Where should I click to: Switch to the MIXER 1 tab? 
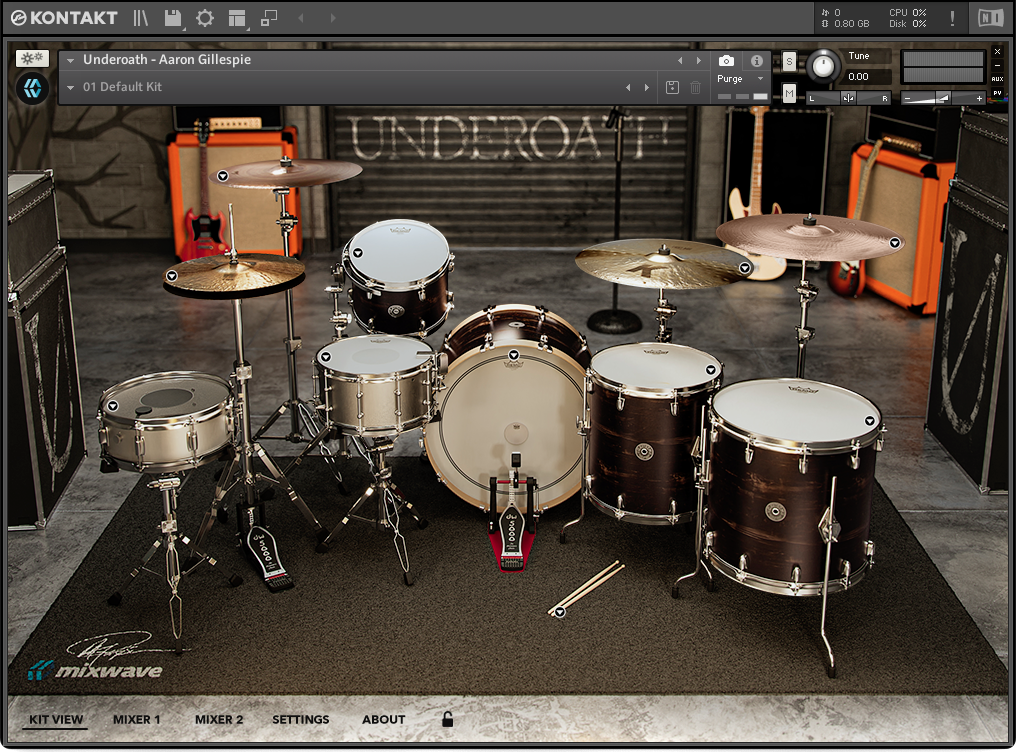[137, 719]
